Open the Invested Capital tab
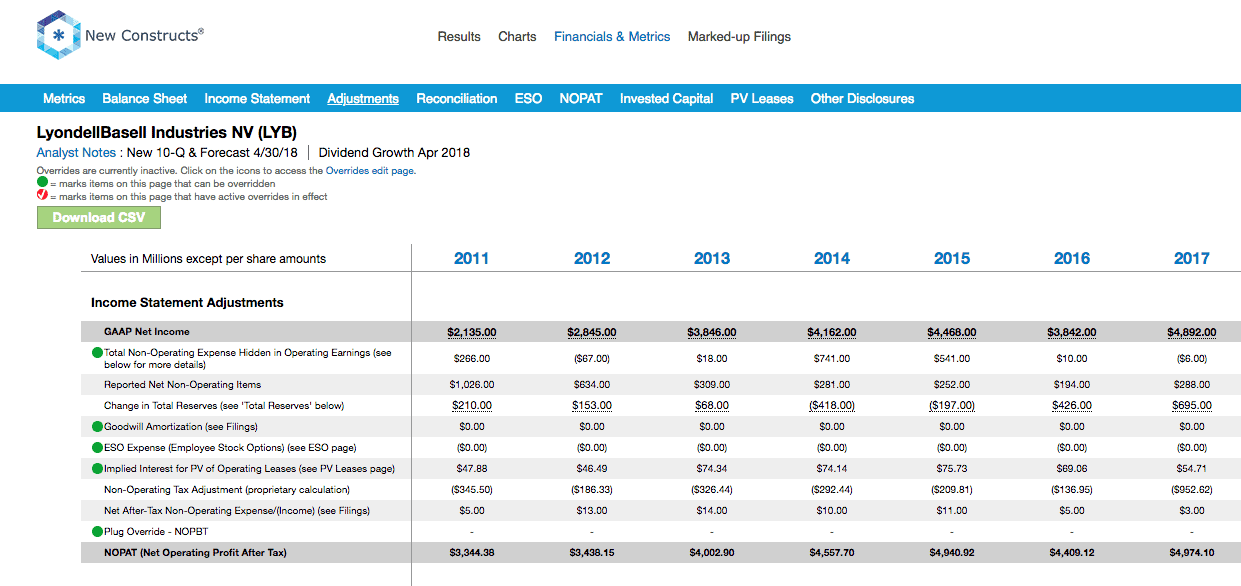1241x586 pixels. [x=666, y=99]
